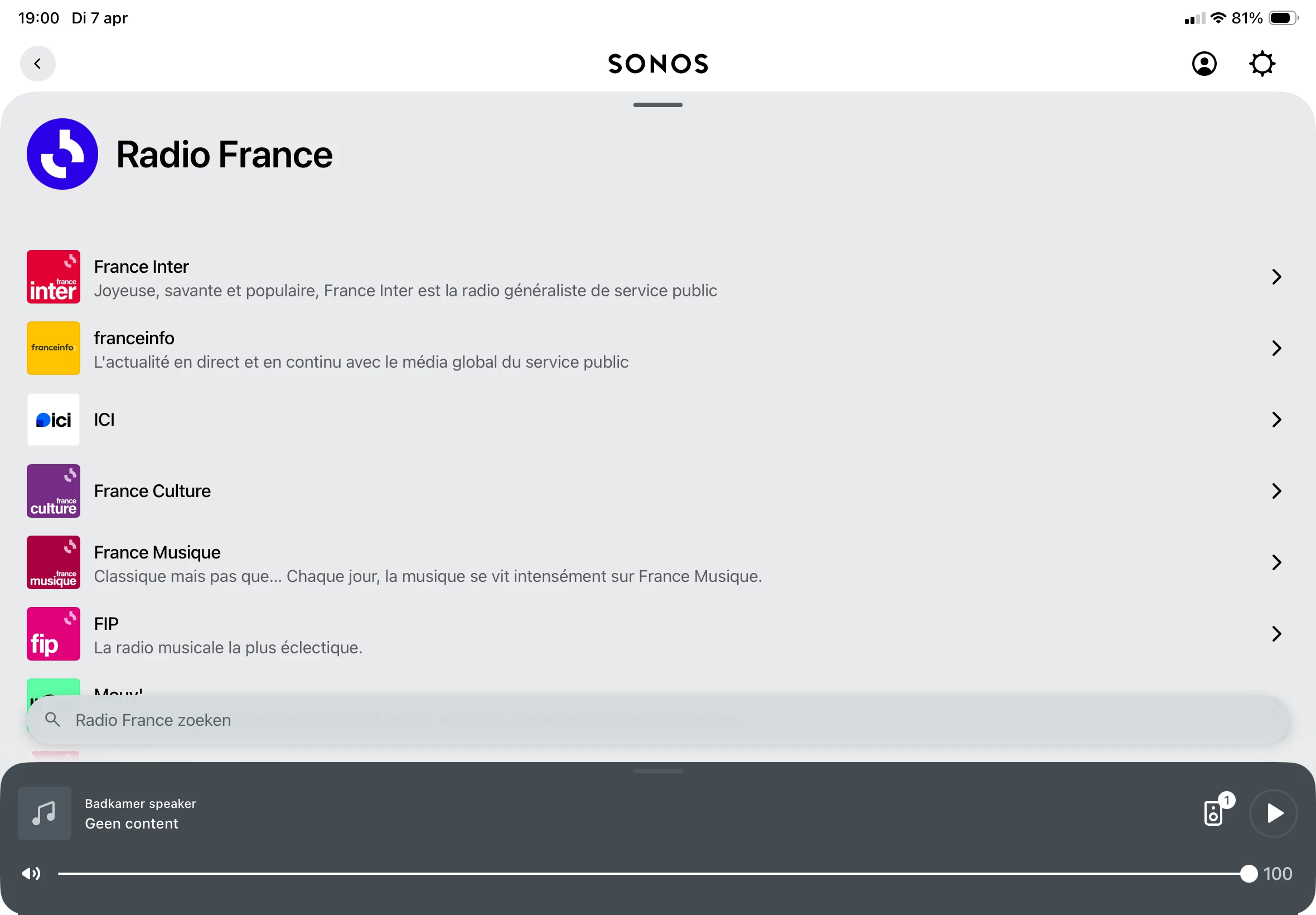Viewport: 1316px width, 915px height.
Task: Expand the ICI row chevron
Action: tap(1276, 420)
